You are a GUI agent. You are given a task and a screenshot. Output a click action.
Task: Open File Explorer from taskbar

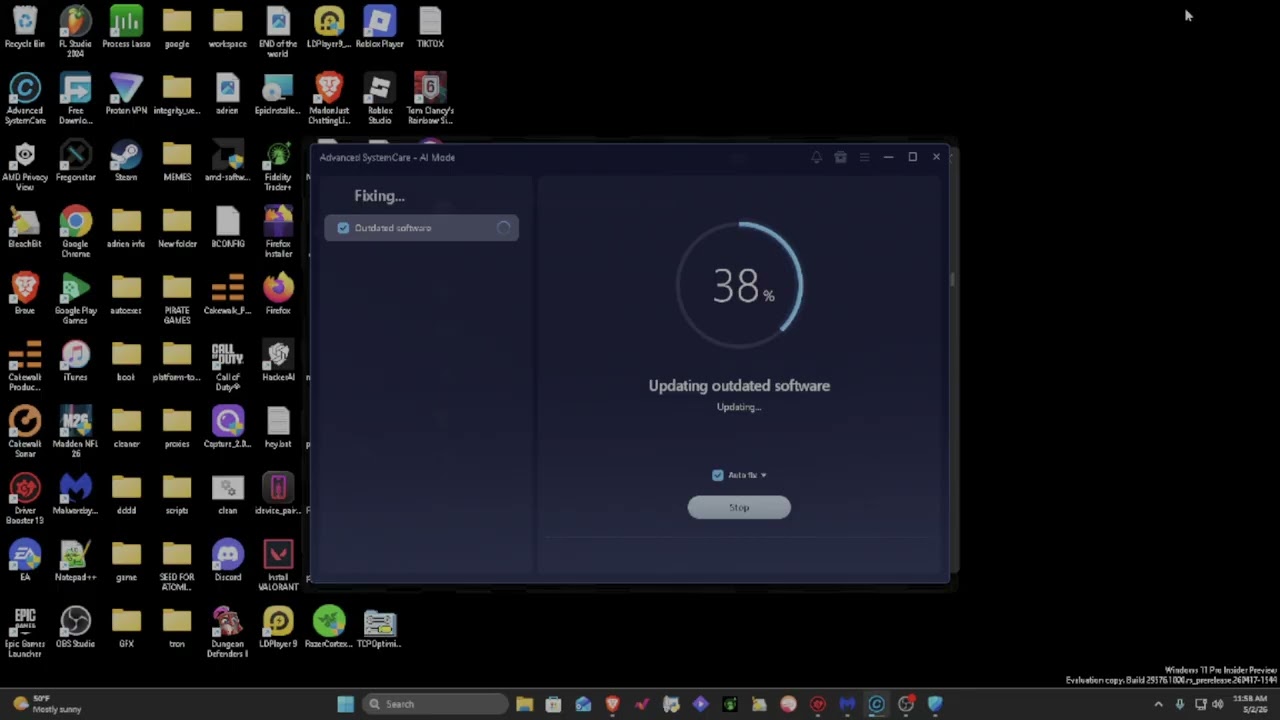pos(525,704)
